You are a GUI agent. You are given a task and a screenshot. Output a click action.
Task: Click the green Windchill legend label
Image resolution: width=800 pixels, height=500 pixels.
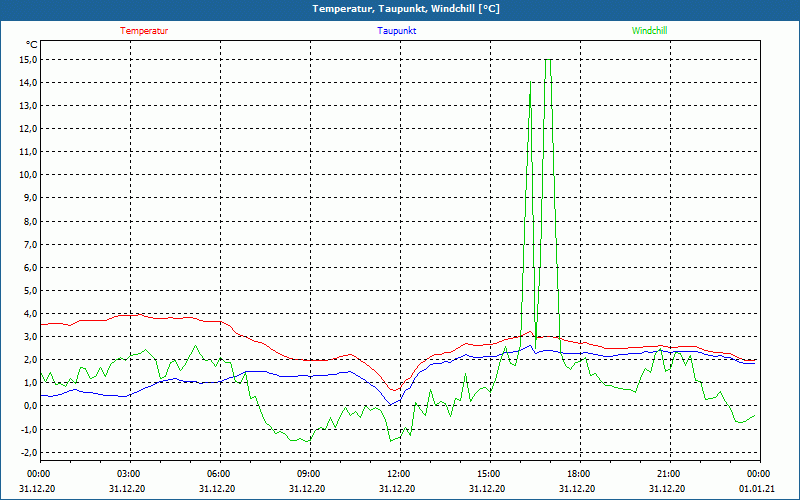pos(649,31)
